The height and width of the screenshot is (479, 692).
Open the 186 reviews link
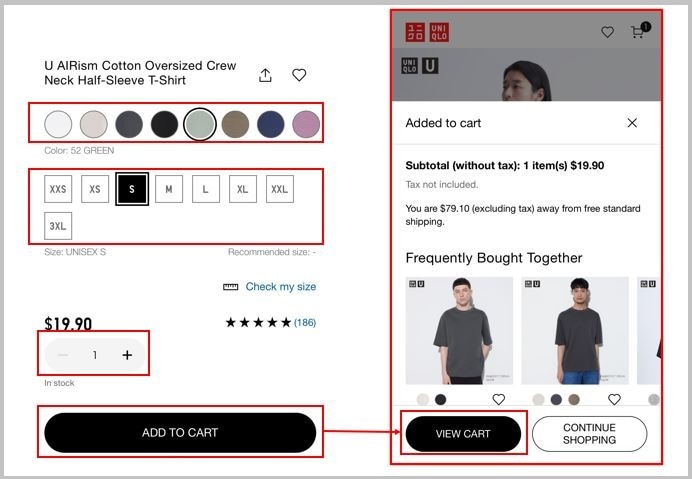click(305, 322)
